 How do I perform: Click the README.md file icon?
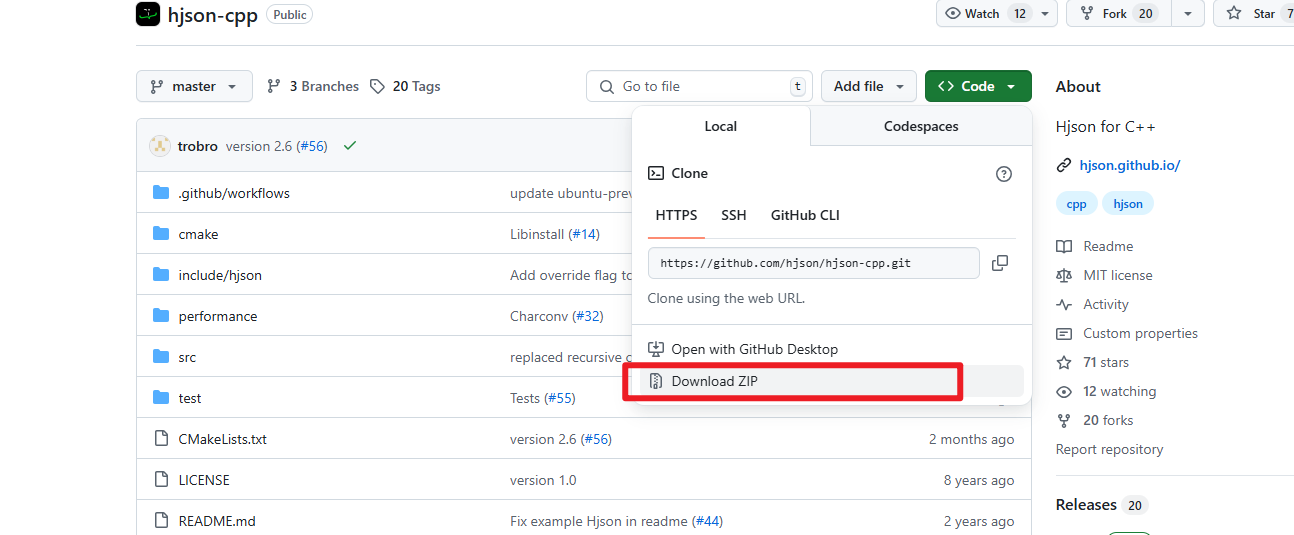pos(161,521)
